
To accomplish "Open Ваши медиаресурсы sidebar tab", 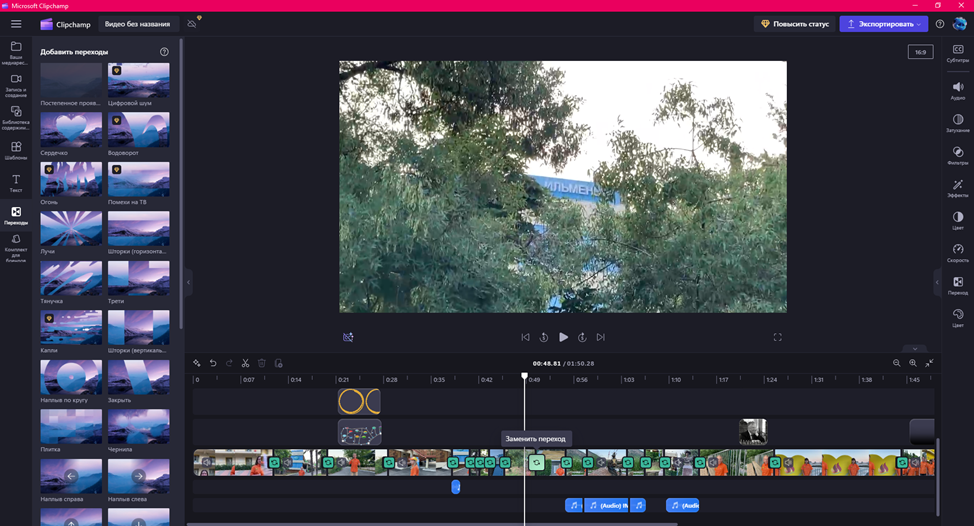I will click(16, 53).
